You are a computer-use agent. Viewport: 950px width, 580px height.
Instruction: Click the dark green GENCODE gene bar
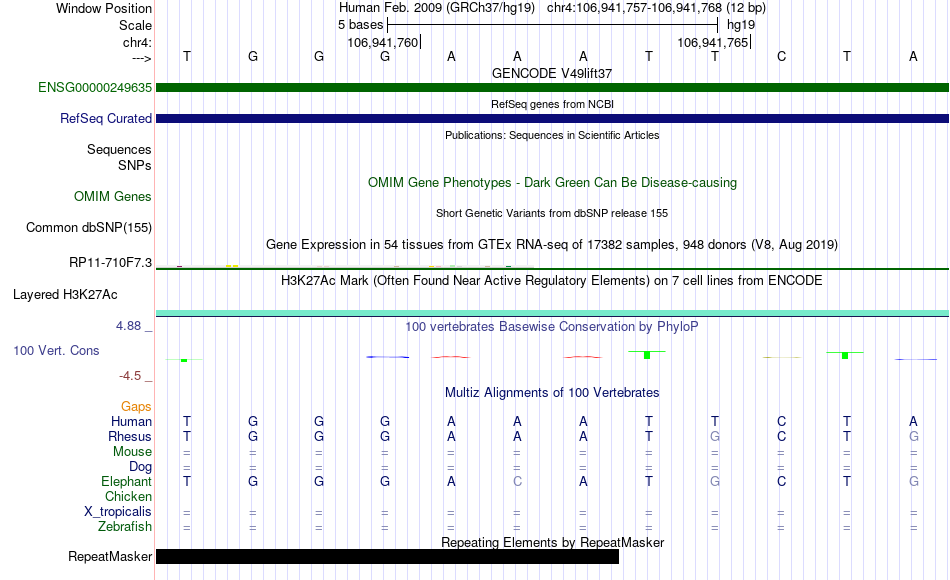(553, 87)
